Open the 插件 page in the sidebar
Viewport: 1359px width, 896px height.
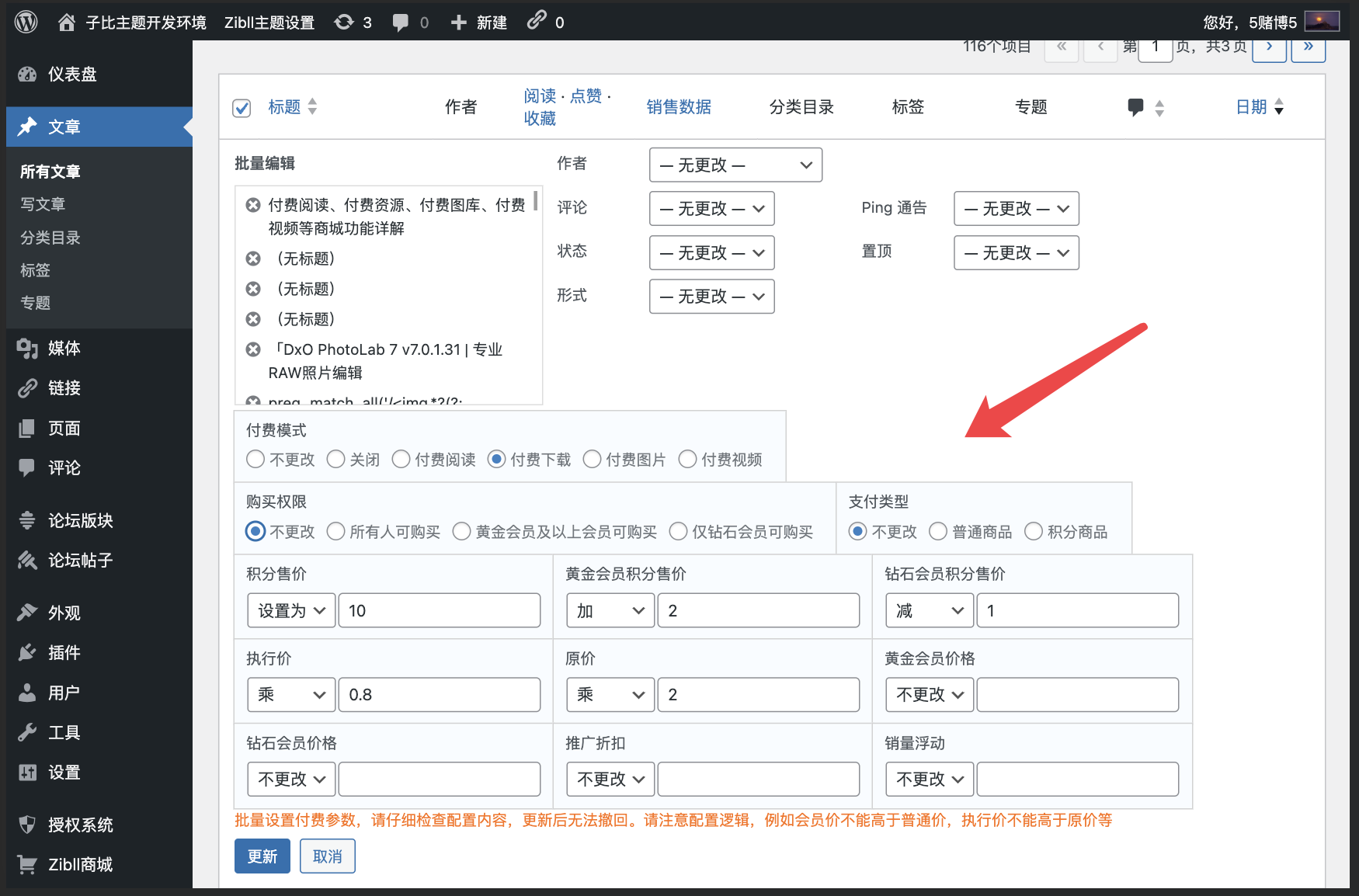62,652
